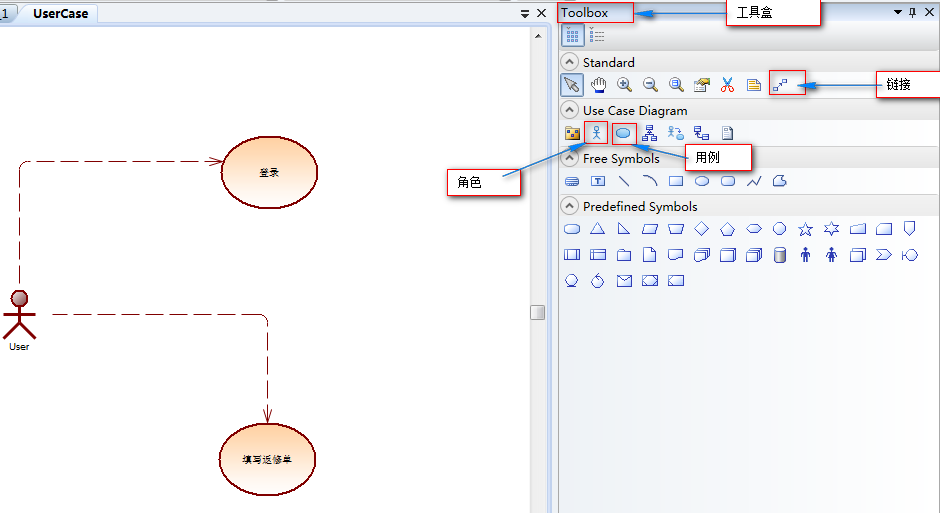Screen dimensions: 940x513
Task: Pick the File tool in Use Case Diagram
Action: [727, 132]
